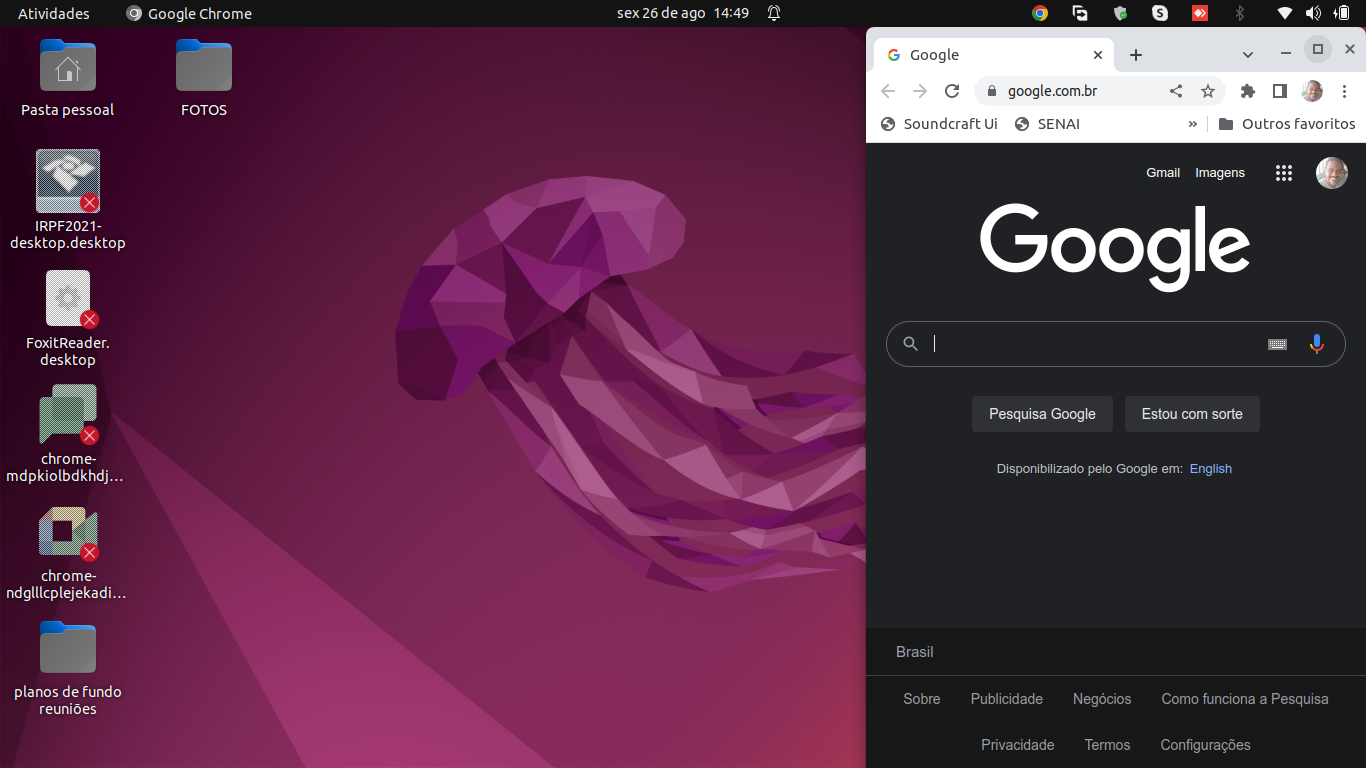View site security lock info

pos(992,91)
